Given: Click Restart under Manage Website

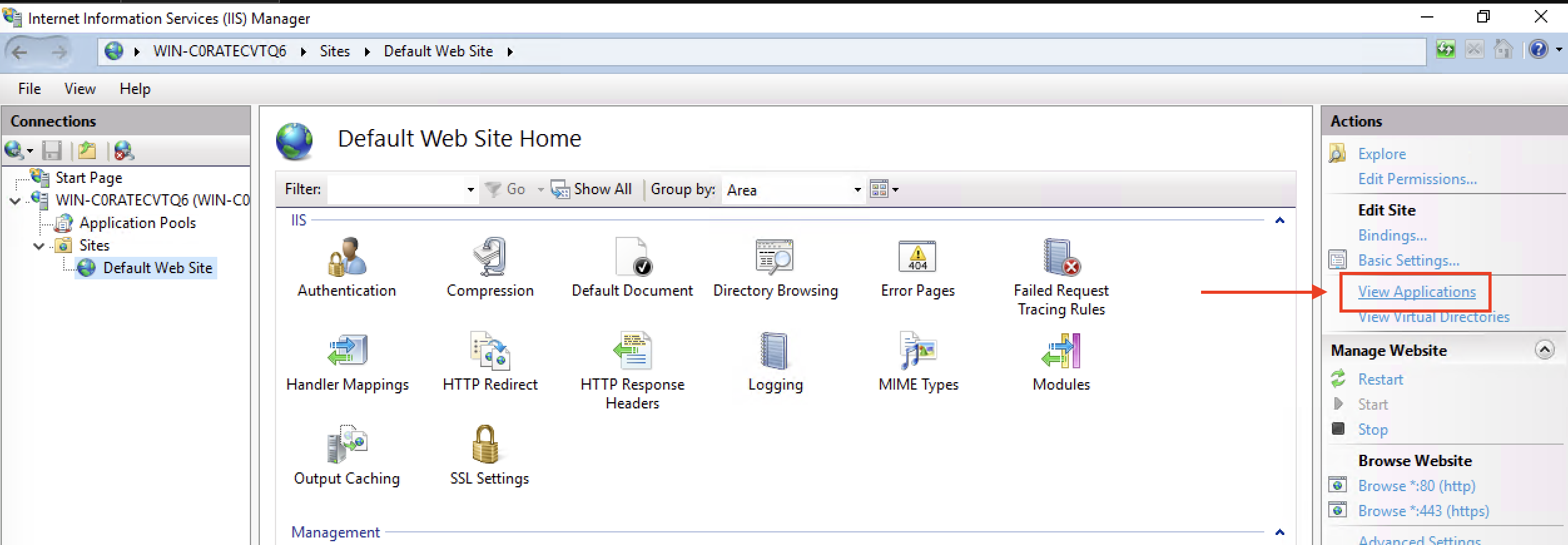Looking at the screenshot, I should tap(1381, 380).
